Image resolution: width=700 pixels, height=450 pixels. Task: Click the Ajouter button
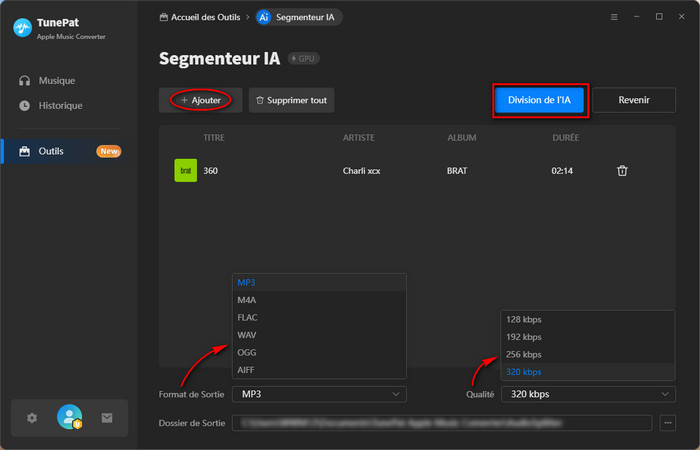(201, 100)
